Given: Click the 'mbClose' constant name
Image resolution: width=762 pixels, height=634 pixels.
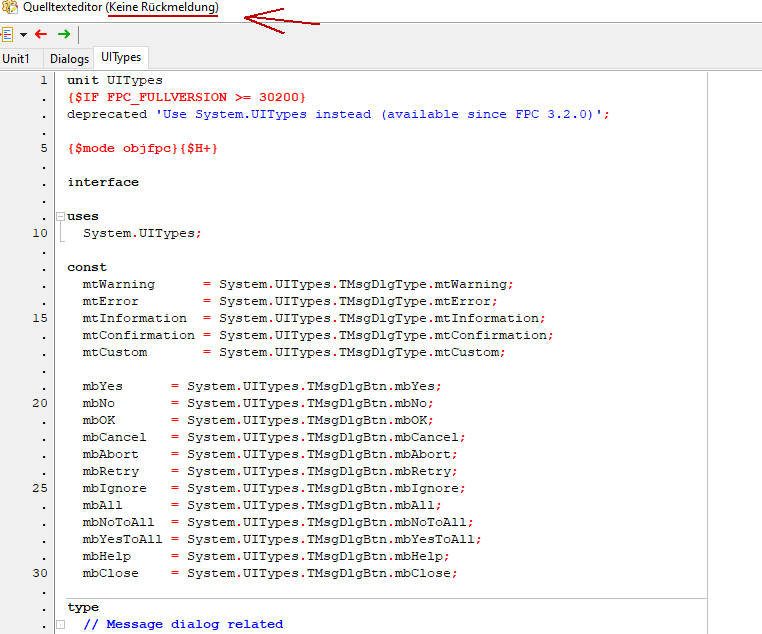Looking at the screenshot, I should point(111,573).
